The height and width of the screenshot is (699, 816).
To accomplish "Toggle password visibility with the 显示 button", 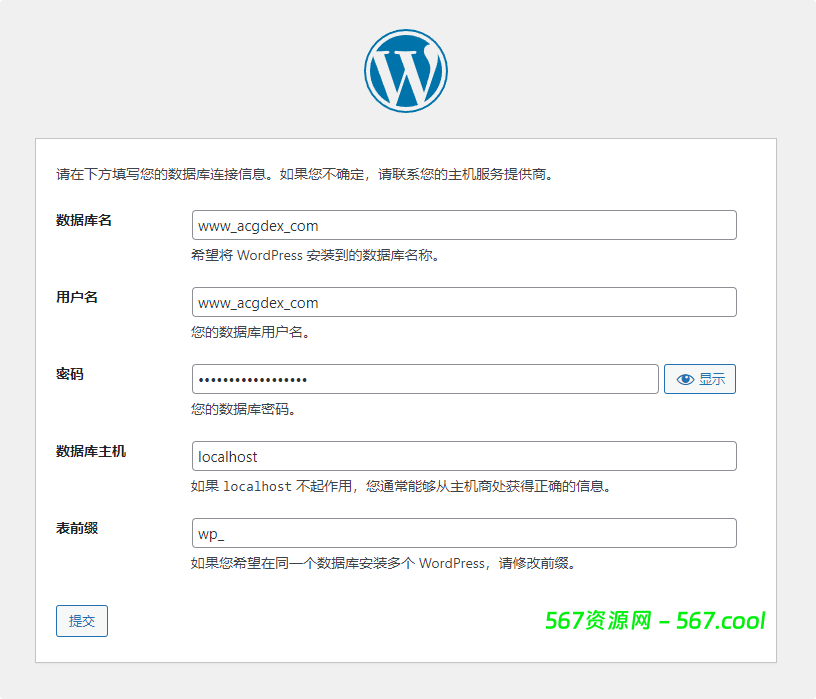I will [x=699, y=379].
